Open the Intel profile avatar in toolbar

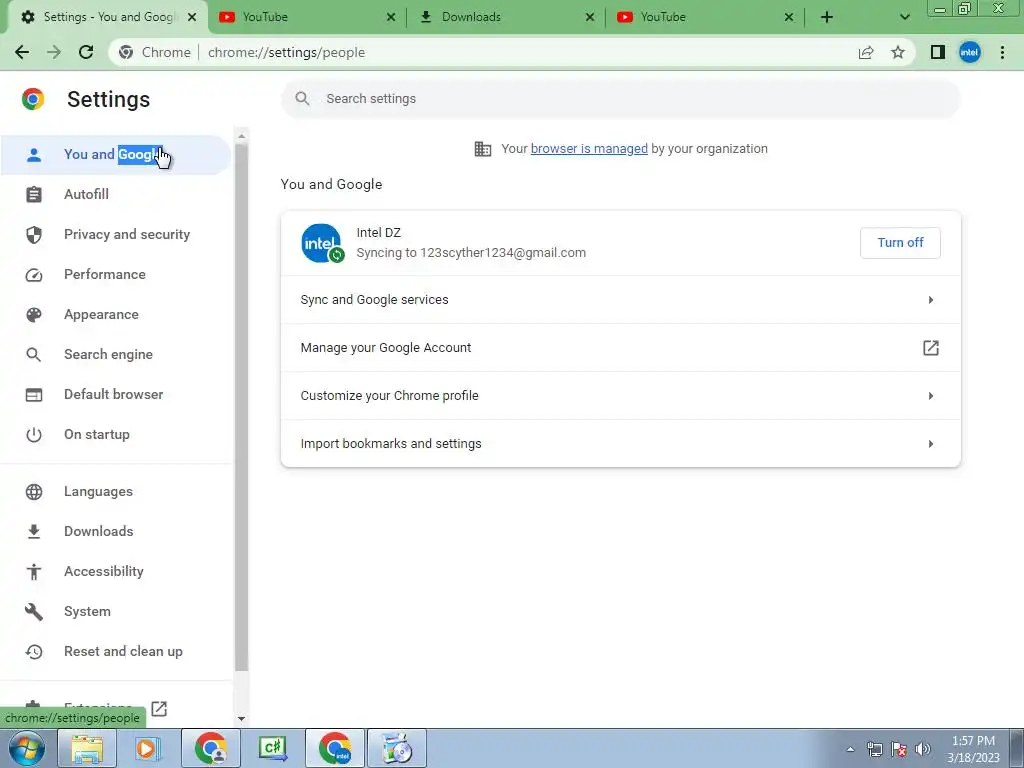(970, 52)
